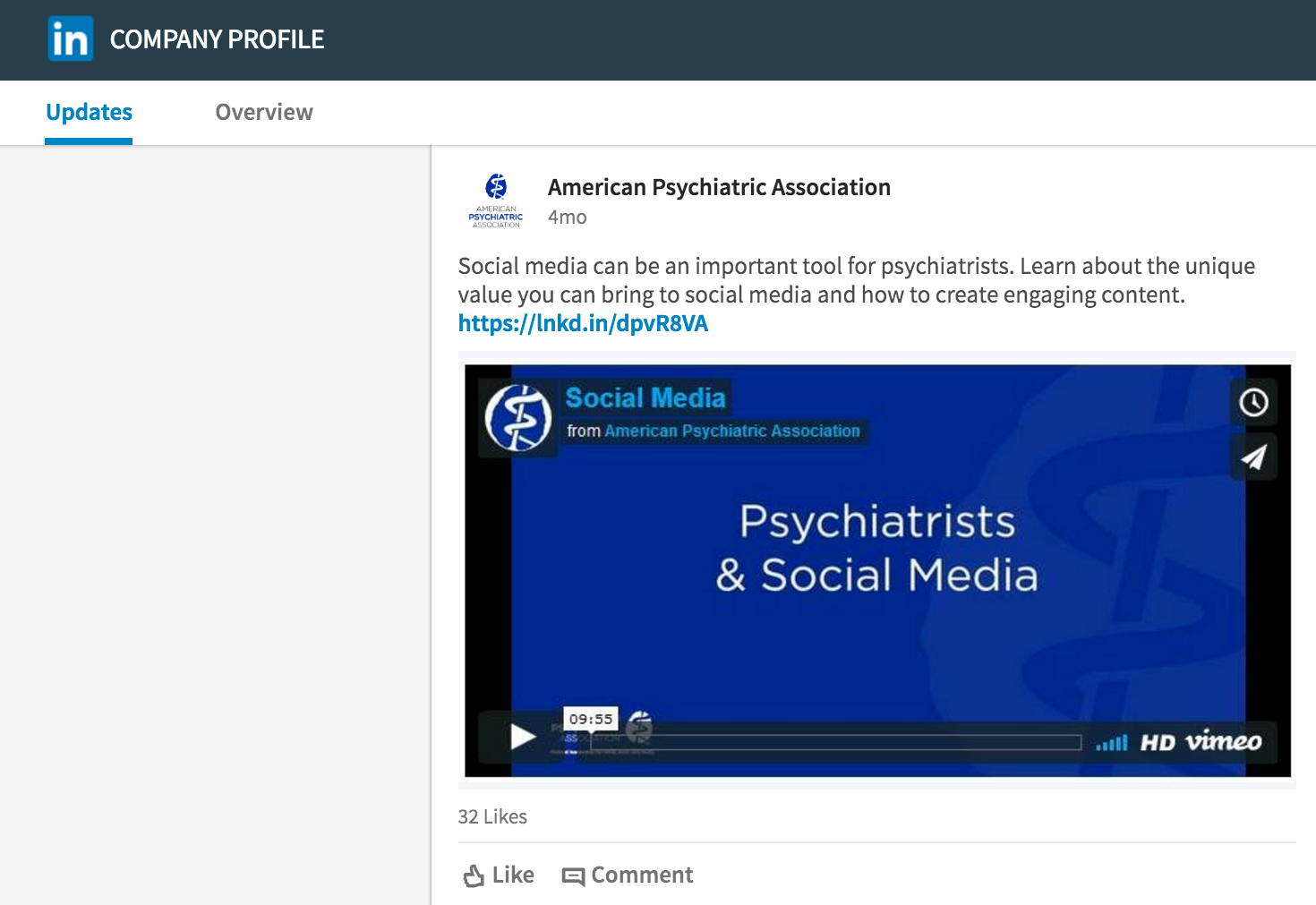This screenshot has width=1316, height=905.
Task: Click the video thumbnail title text
Action: (x=877, y=548)
